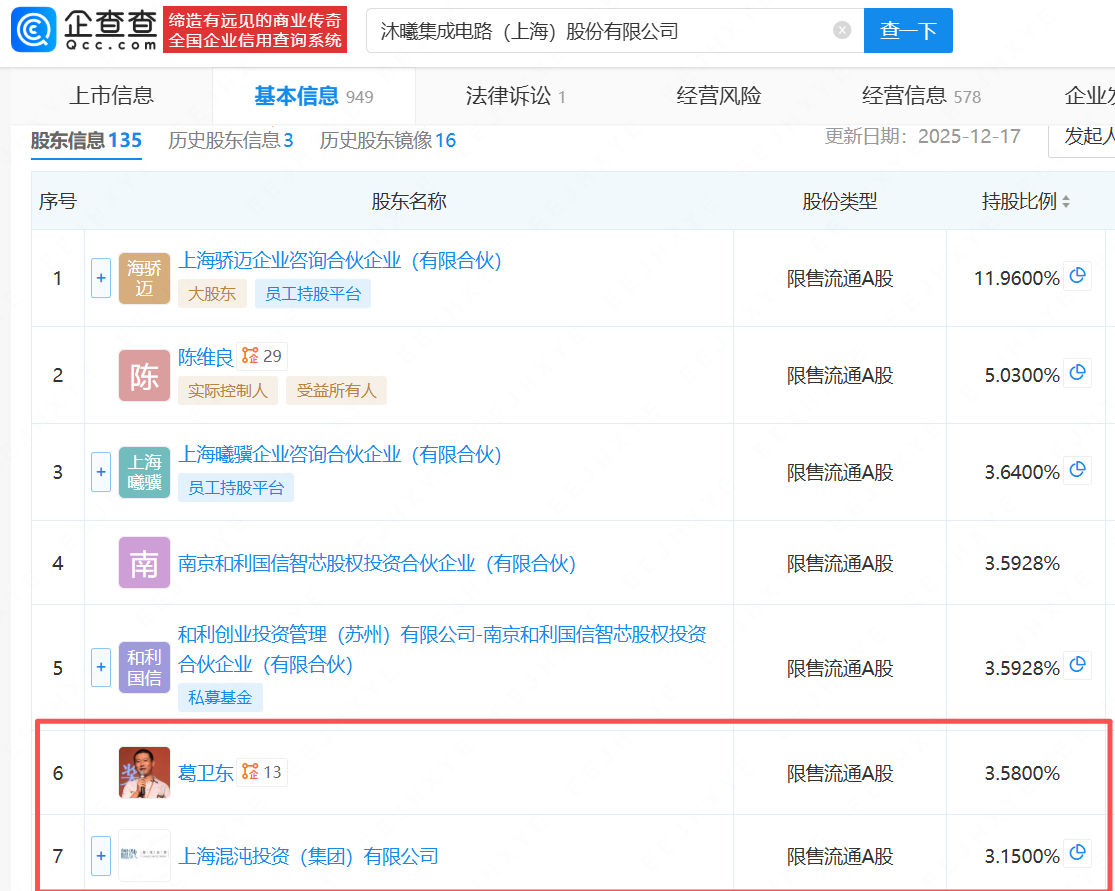Image resolution: width=1115 pixels, height=891 pixels.
Task: Clear the search box with the x icon
Action: (x=841, y=29)
